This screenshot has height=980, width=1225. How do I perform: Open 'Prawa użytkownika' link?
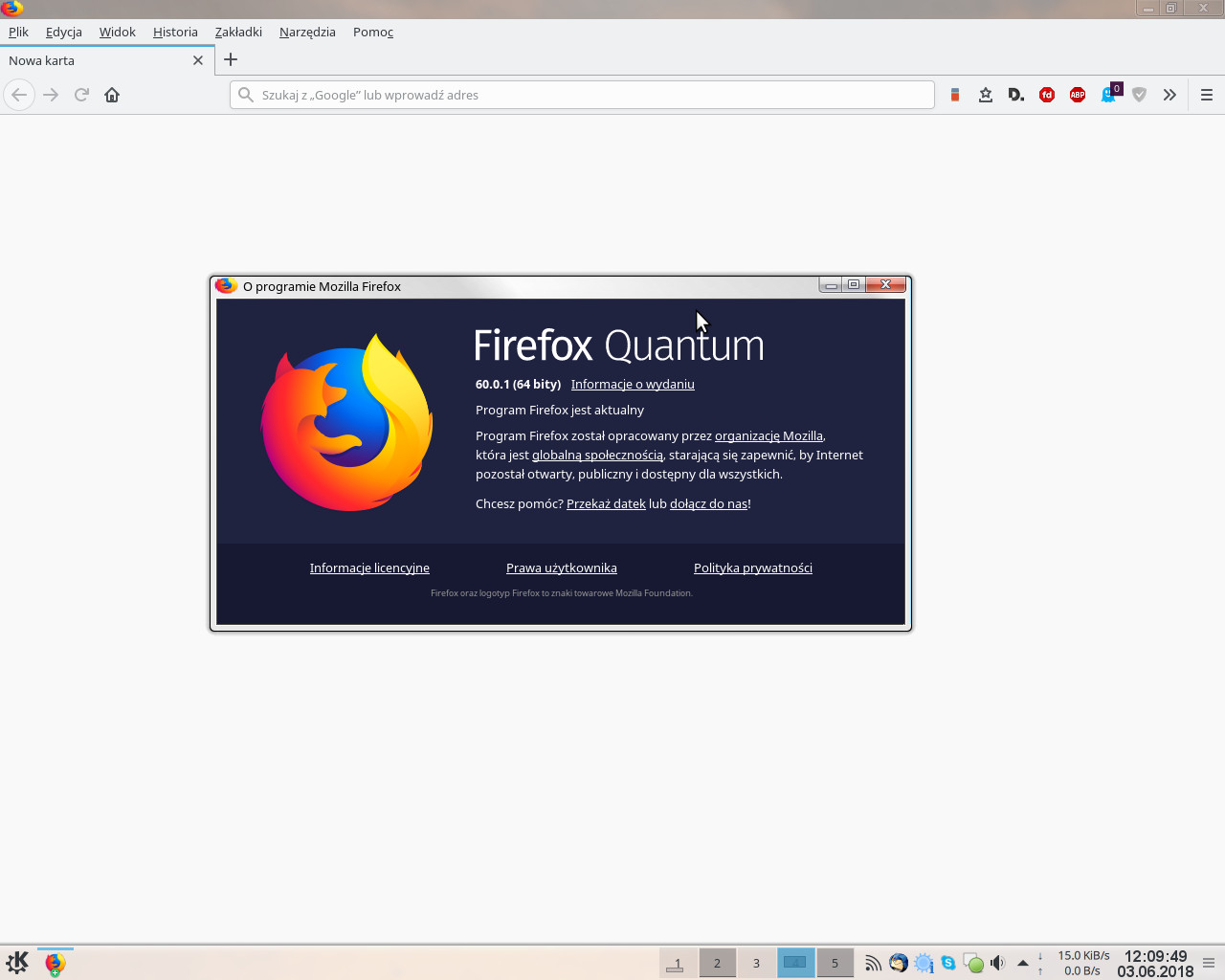pyautogui.click(x=562, y=568)
